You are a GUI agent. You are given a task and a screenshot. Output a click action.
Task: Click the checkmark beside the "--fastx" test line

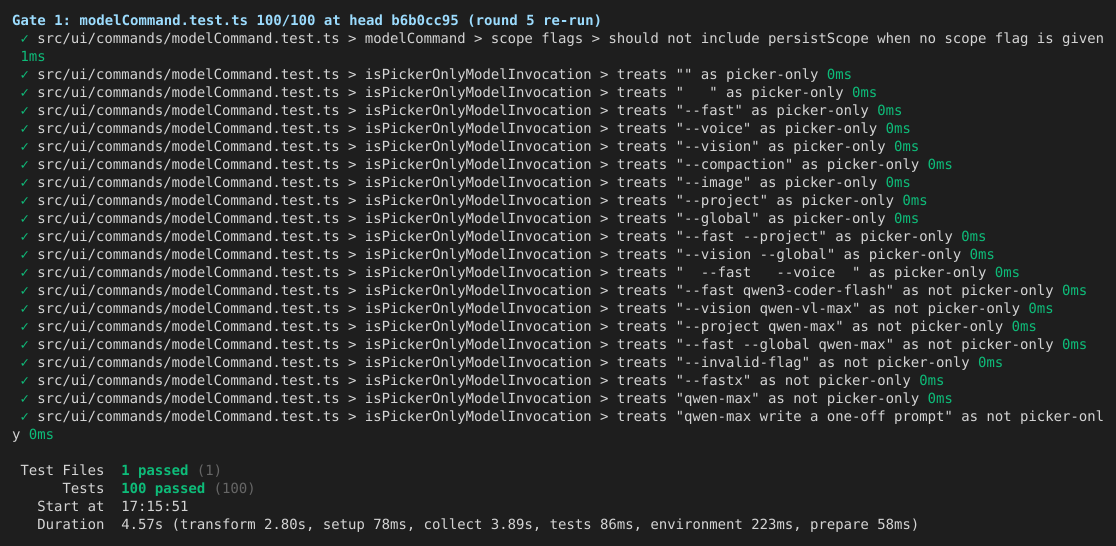click(x=25, y=381)
